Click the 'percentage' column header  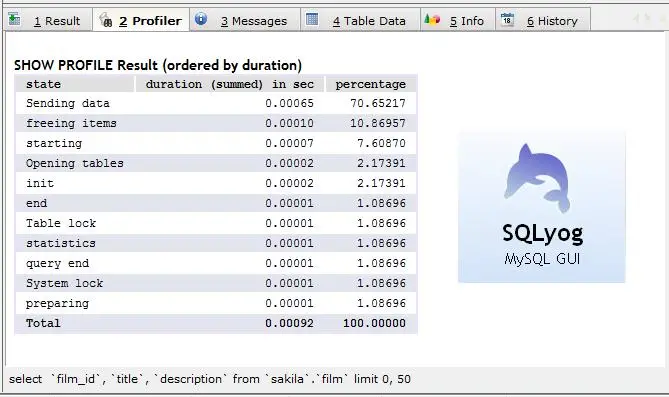click(371, 84)
